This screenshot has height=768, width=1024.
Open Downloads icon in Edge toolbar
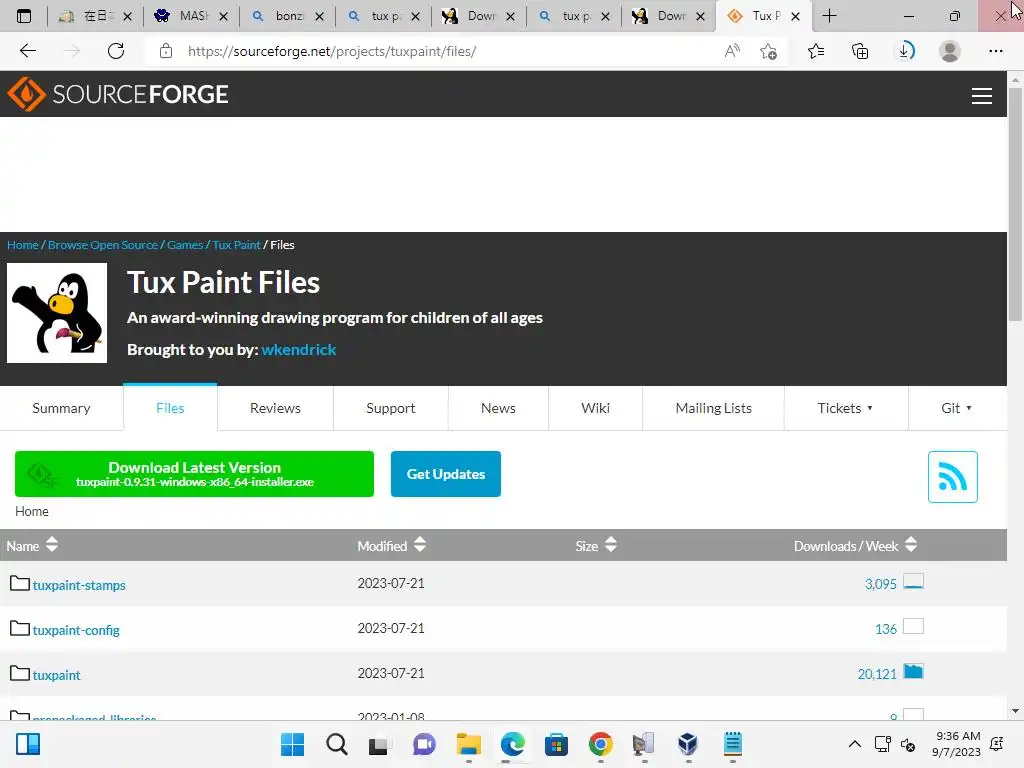(905, 51)
